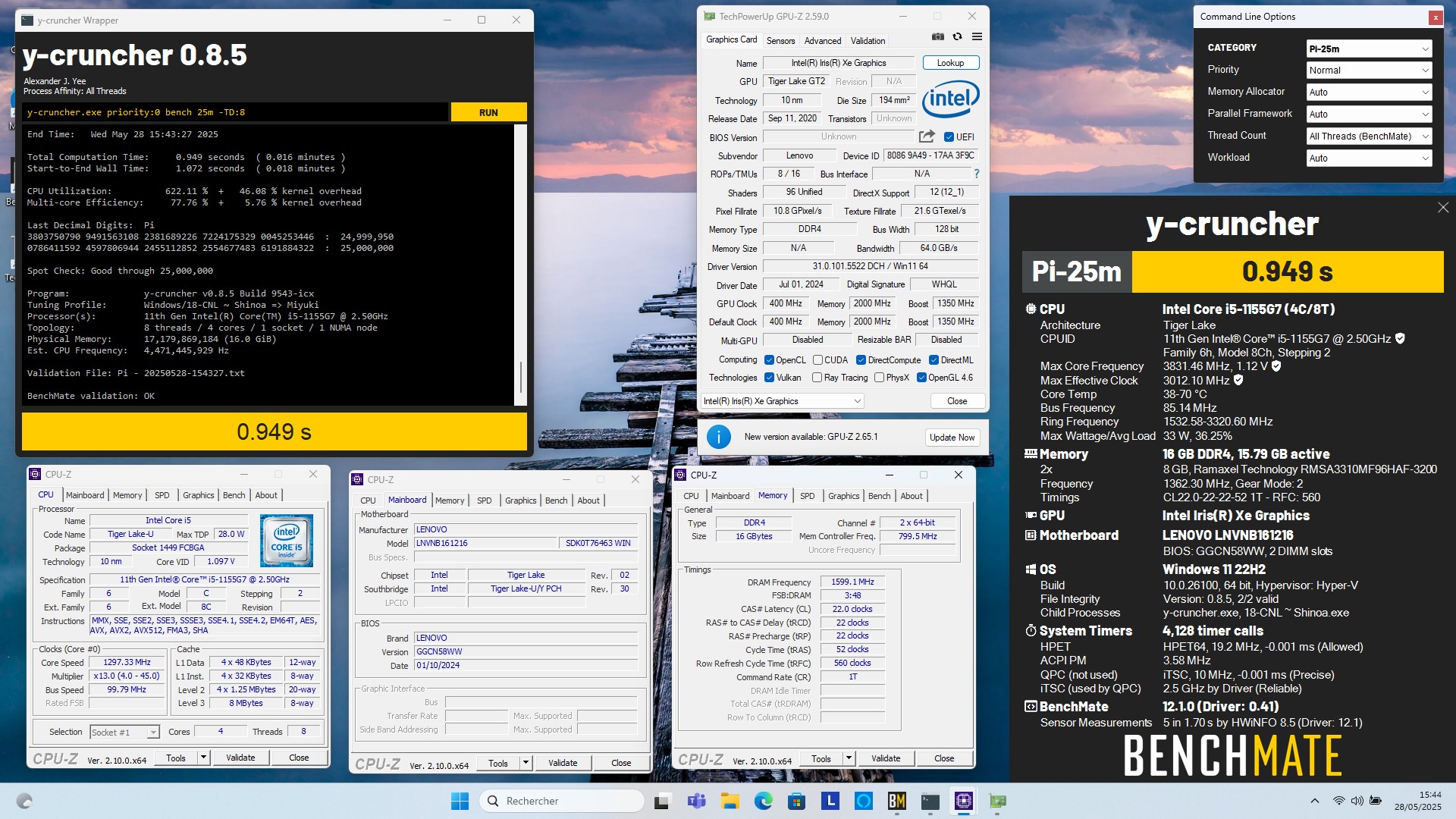The image size is (1456, 819).
Task: Open Microsoft Edge from the taskbar
Action: click(763, 801)
